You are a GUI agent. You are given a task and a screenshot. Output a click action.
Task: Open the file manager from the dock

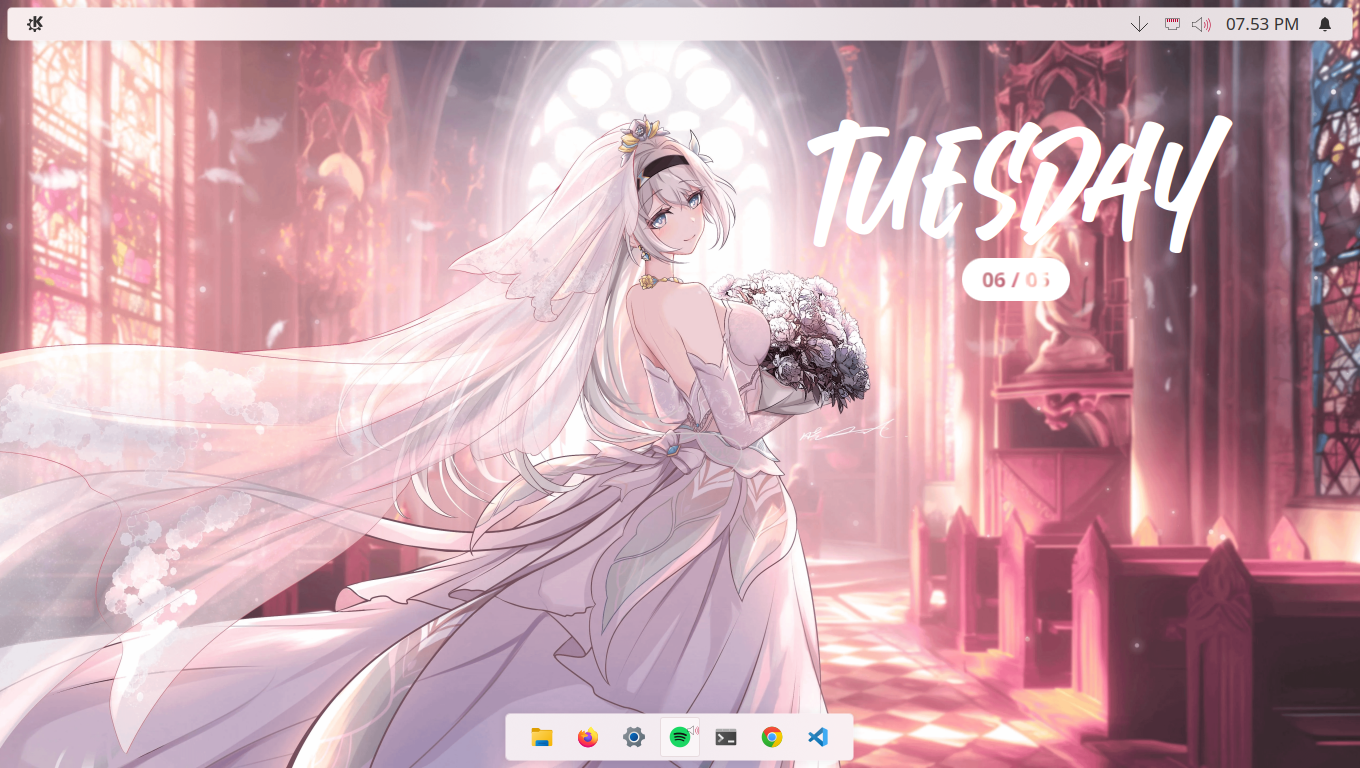[542, 738]
